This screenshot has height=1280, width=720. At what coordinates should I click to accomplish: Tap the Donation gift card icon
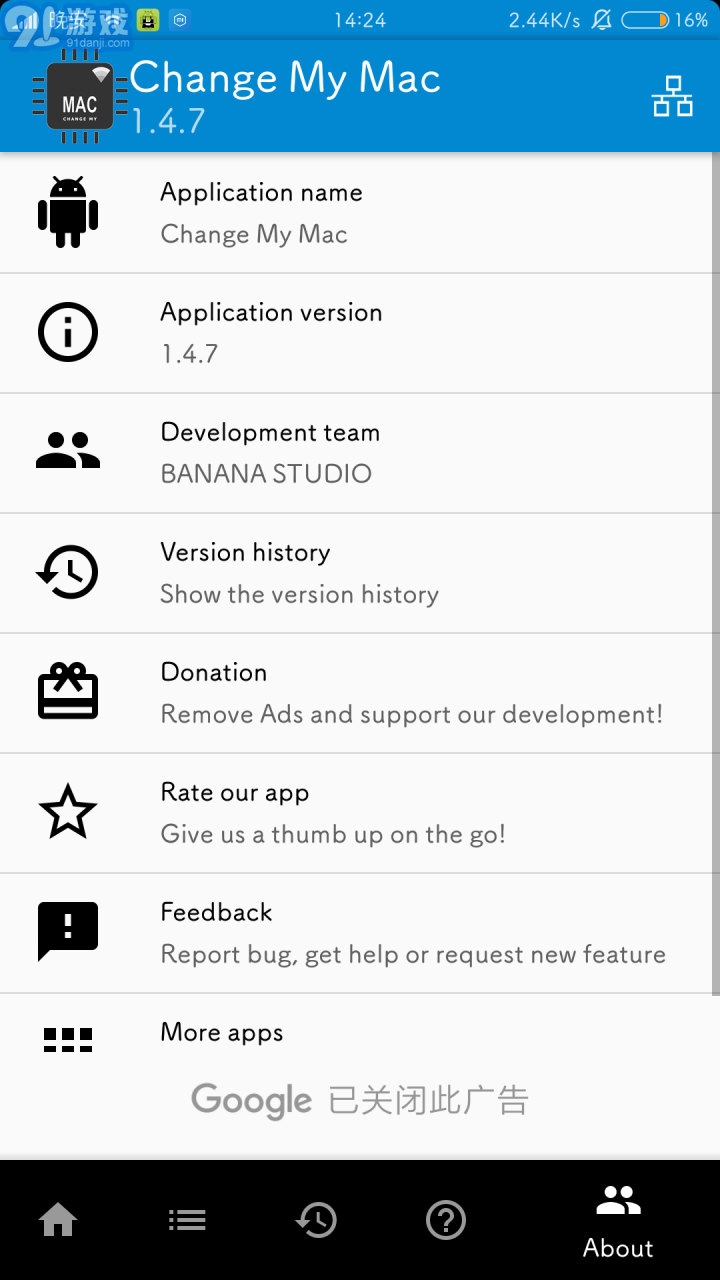pos(68,691)
